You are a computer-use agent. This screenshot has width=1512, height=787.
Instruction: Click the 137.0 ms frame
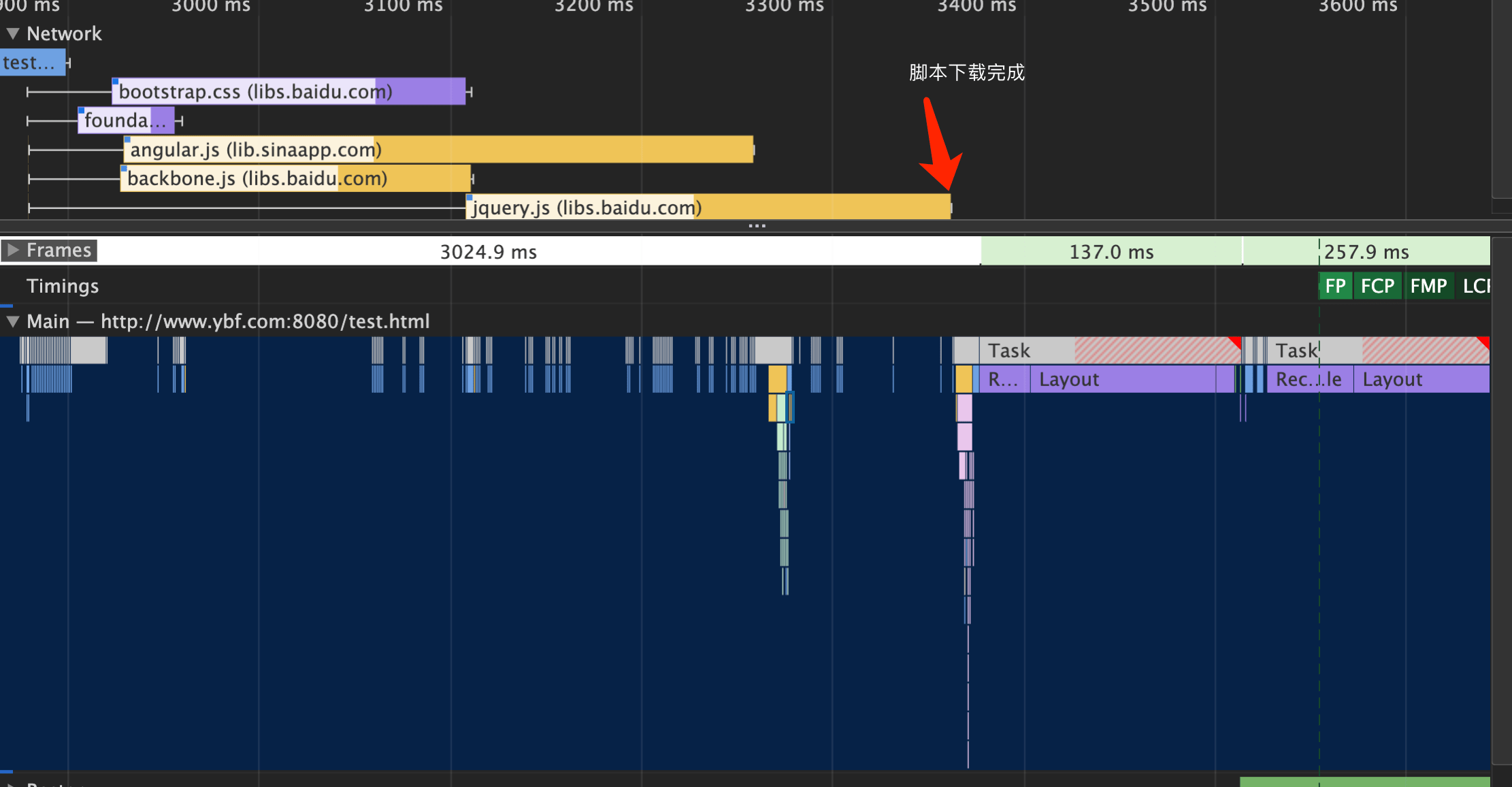(1111, 251)
